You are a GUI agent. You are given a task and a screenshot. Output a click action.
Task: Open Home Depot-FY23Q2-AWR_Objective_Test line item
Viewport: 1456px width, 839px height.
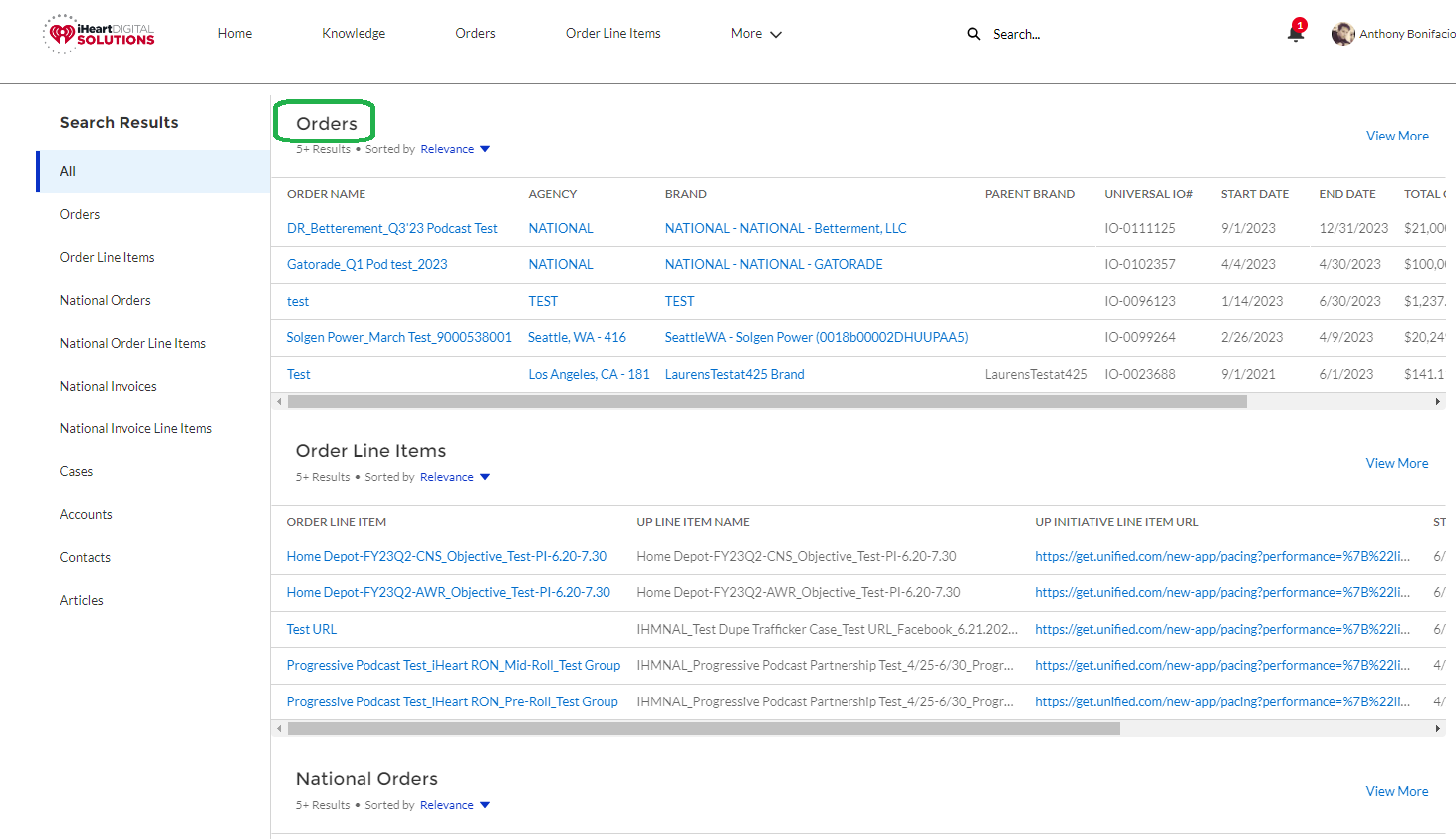(448, 592)
